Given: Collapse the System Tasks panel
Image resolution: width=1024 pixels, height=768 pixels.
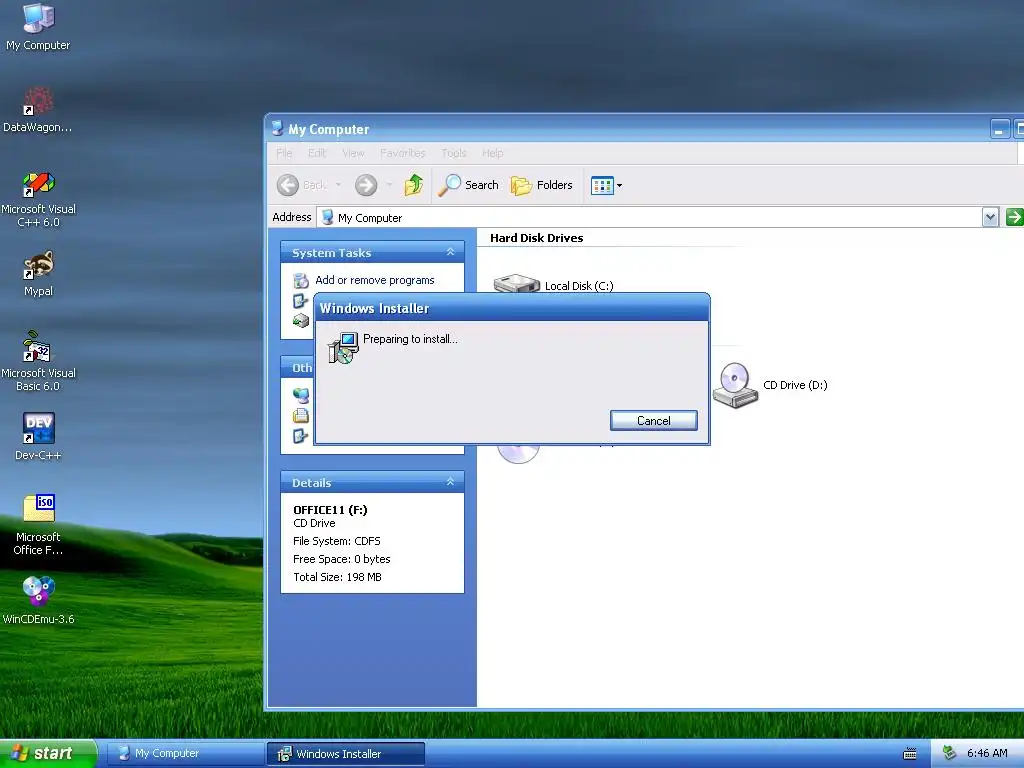Looking at the screenshot, I should click(x=450, y=252).
